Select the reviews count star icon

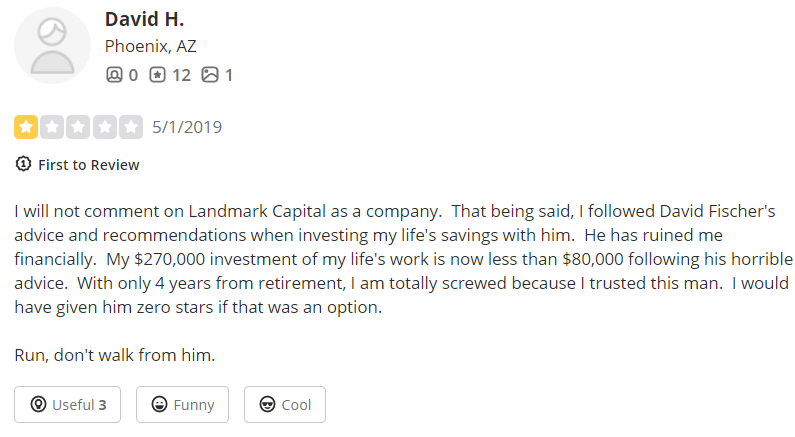pyautogui.click(x=157, y=75)
